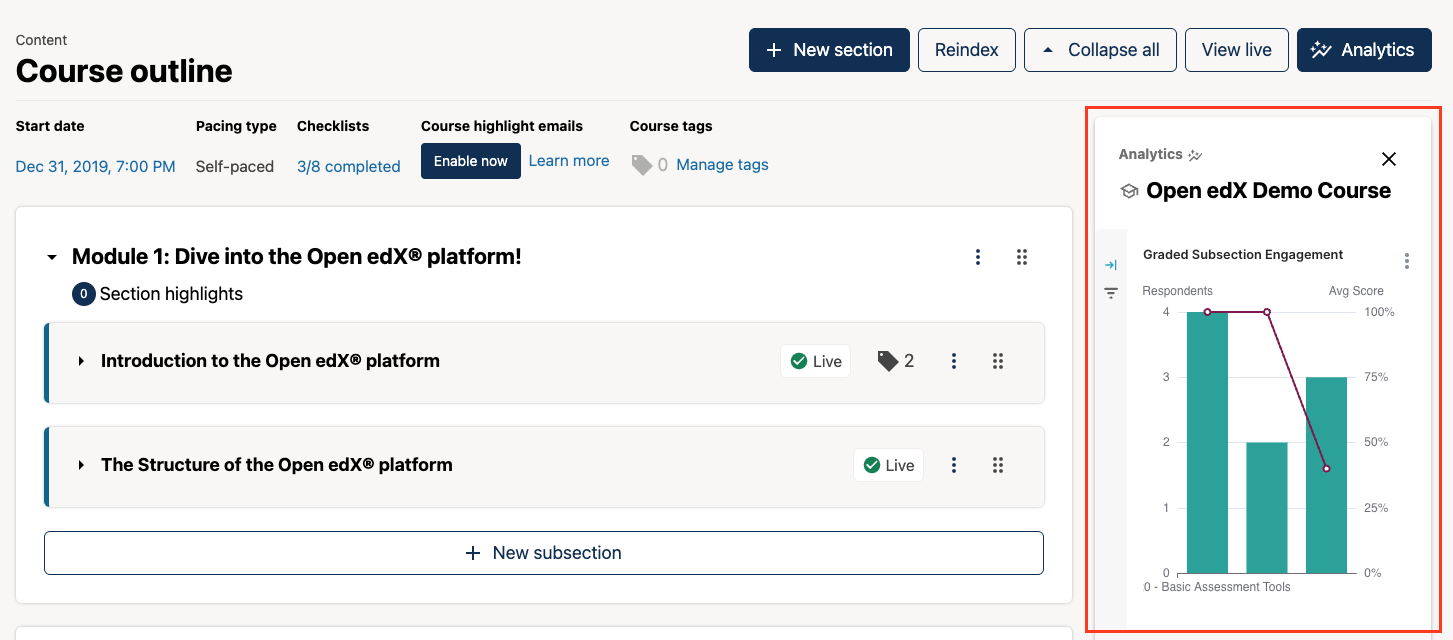Expand the Introduction to the Open edX platform subsection
The height and width of the screenshot is (640, 1453).
(81, 361)
